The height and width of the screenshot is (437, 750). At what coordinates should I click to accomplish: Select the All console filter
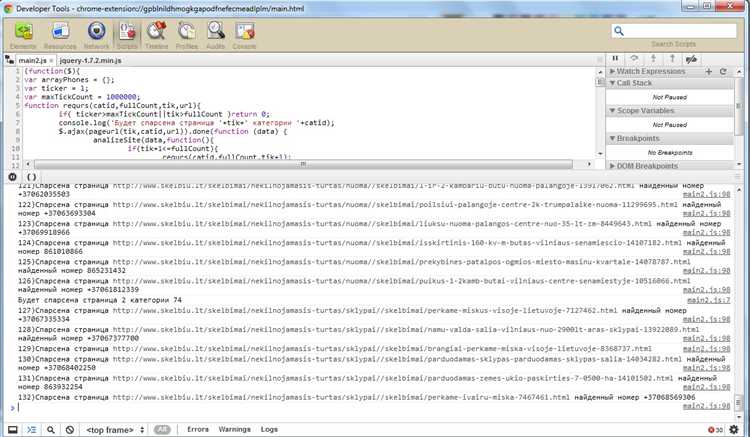[162, 429]
